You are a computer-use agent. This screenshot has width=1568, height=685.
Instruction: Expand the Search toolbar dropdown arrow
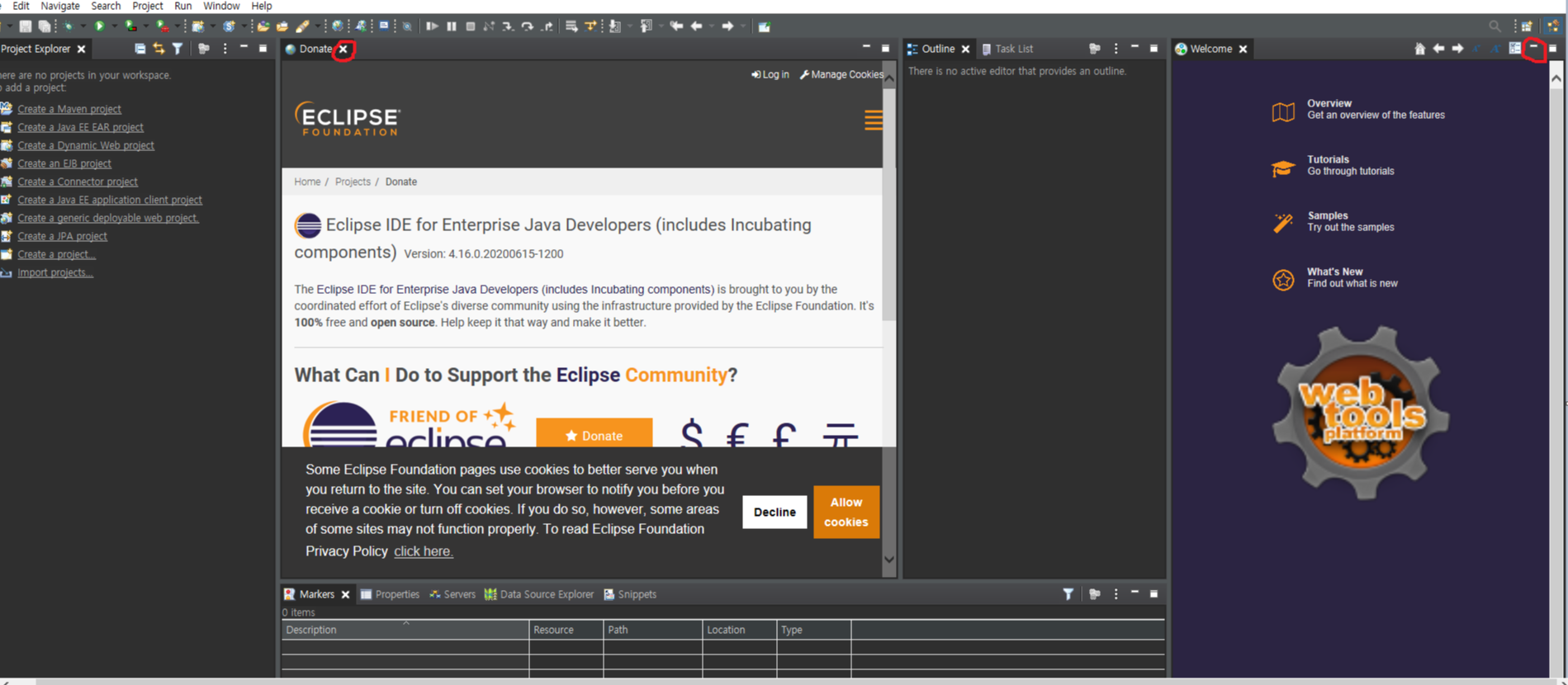[317, 26]
